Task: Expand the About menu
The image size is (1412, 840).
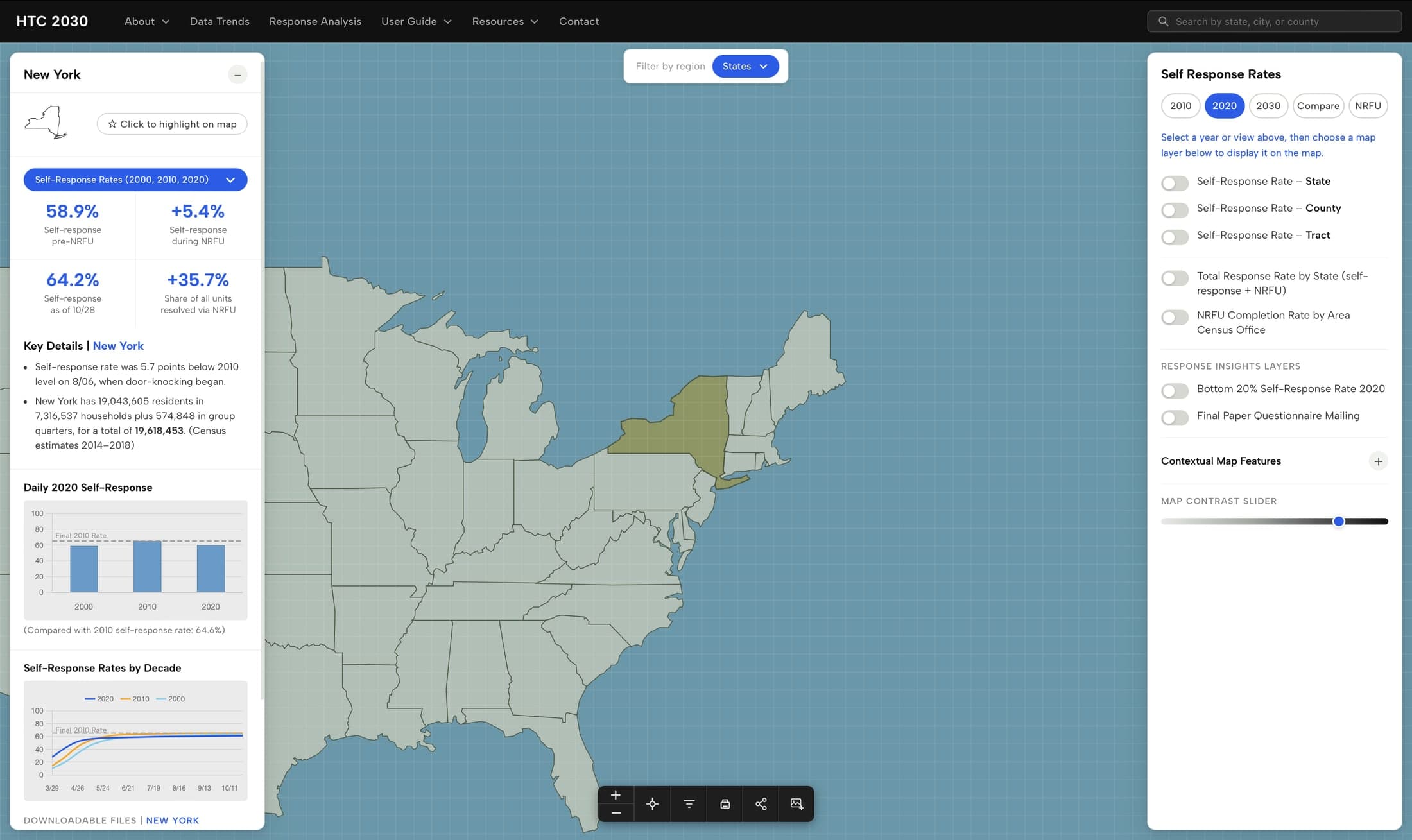Action: point(147,21)
